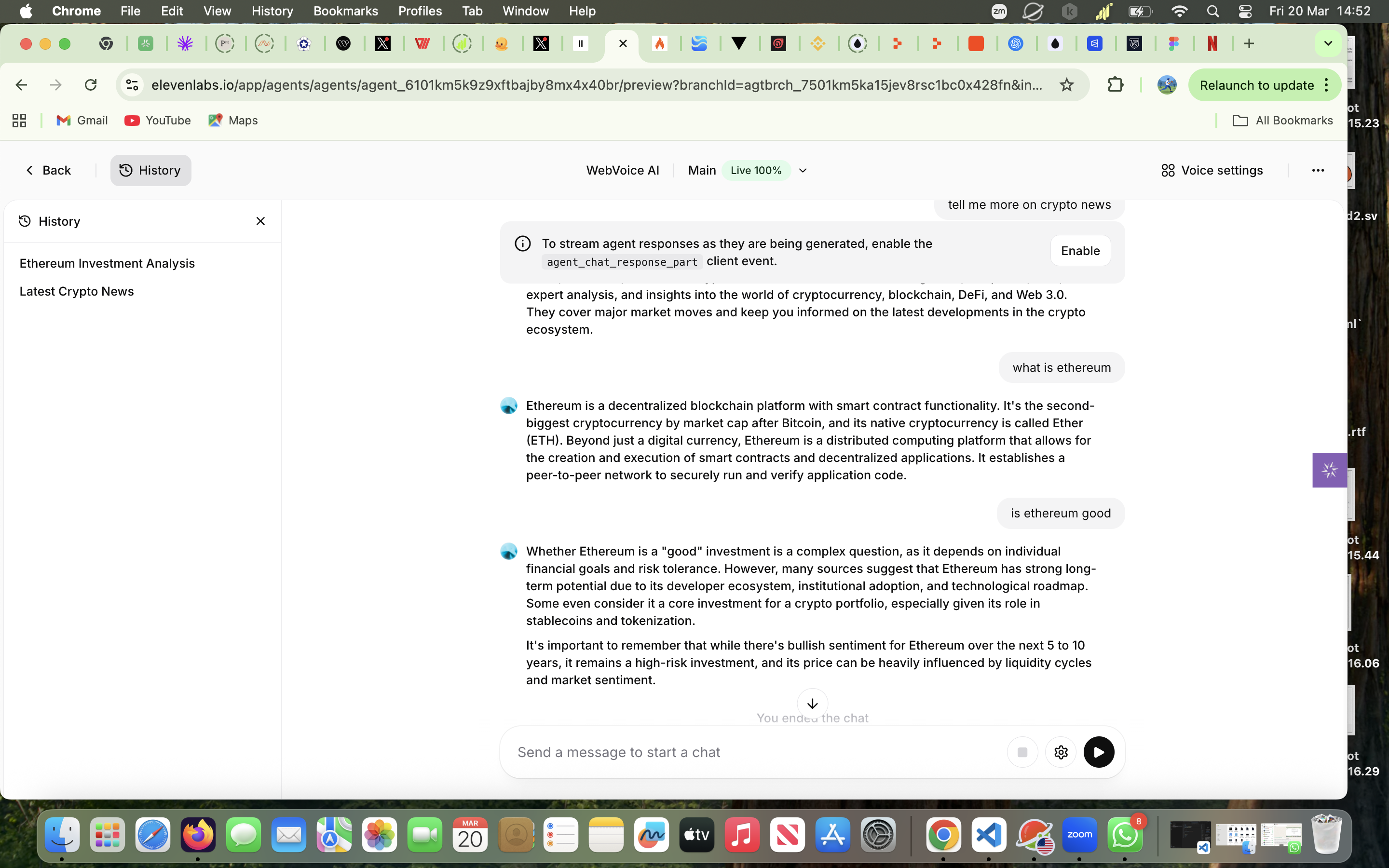Enable agent response streaming event
The width and height of the screenshot is (1389, 868).
click(1080, 251)
